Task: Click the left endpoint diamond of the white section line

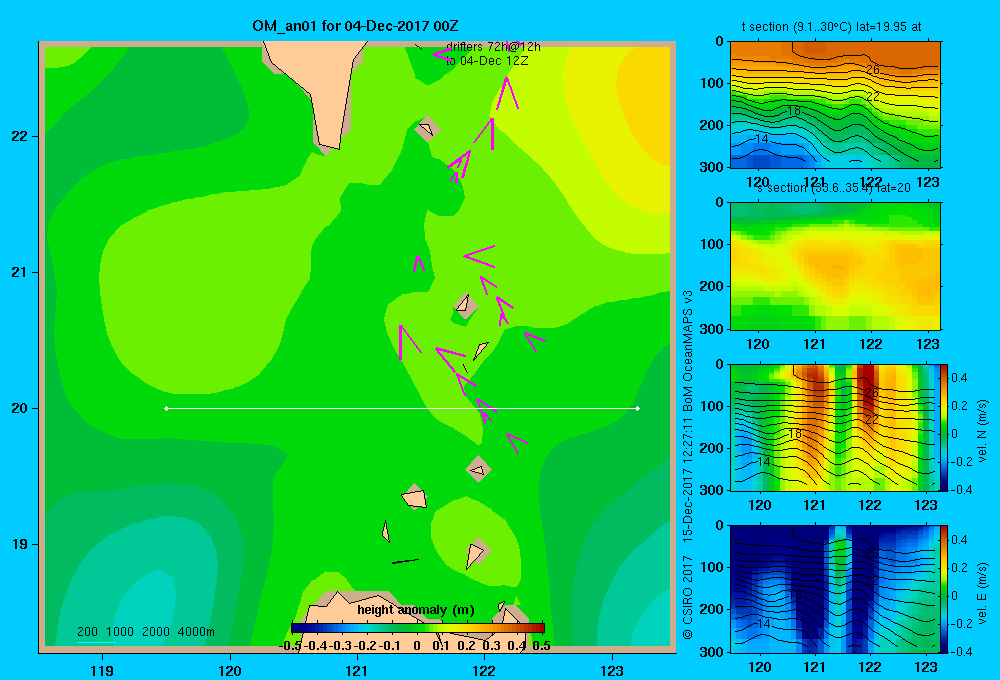Action: coord(166,408)
